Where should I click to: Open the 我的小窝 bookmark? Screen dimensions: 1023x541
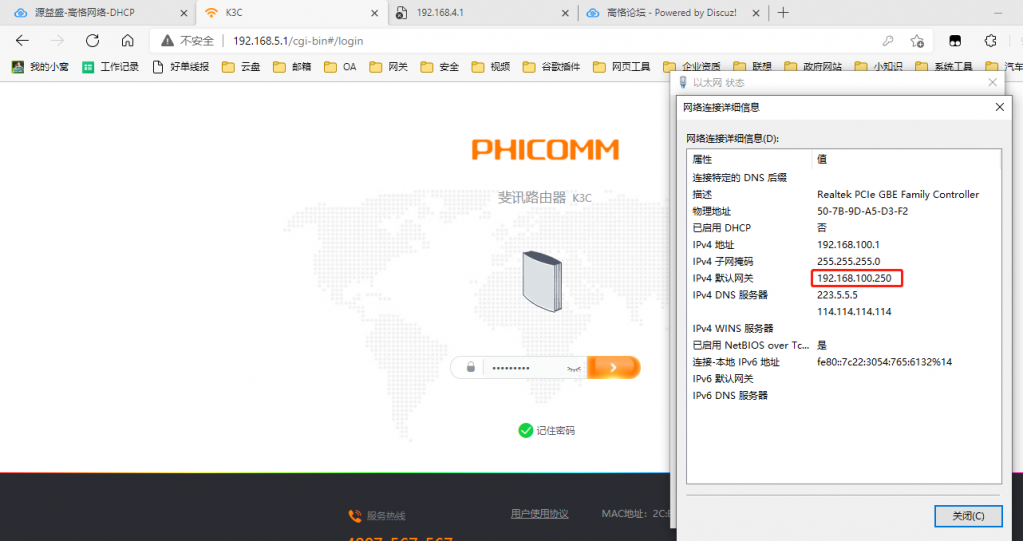pyautogui.click(x=40, y=67)
